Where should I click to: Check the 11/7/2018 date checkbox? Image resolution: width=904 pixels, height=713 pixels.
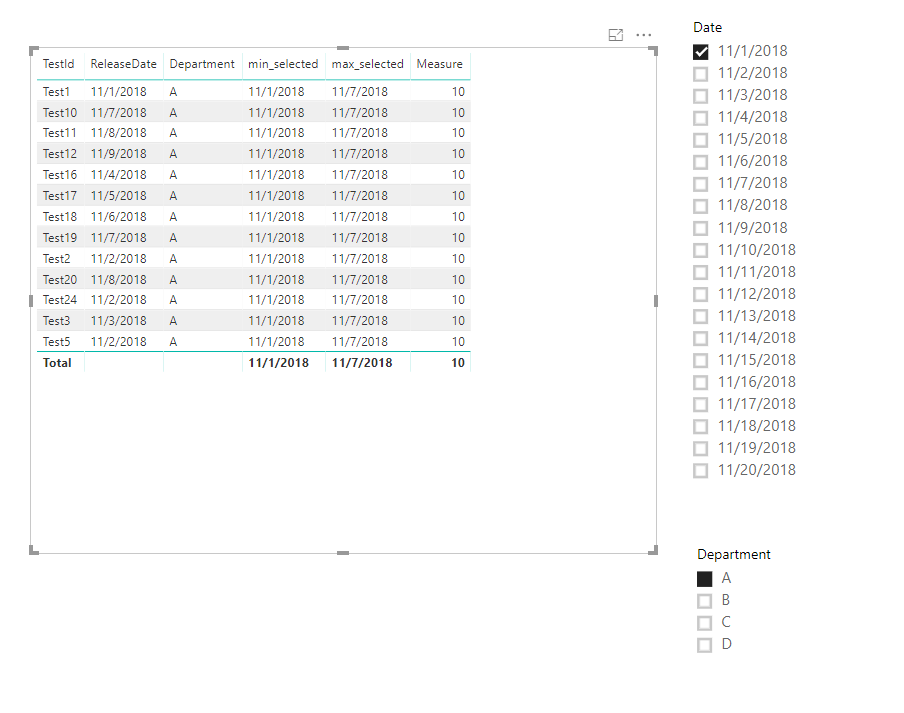point(700,184)
